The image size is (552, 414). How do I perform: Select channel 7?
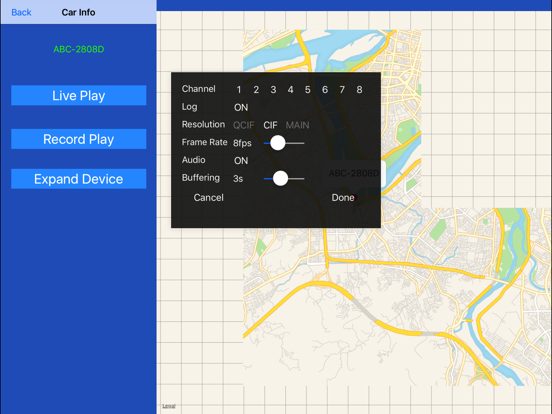(x=342, y=89)
